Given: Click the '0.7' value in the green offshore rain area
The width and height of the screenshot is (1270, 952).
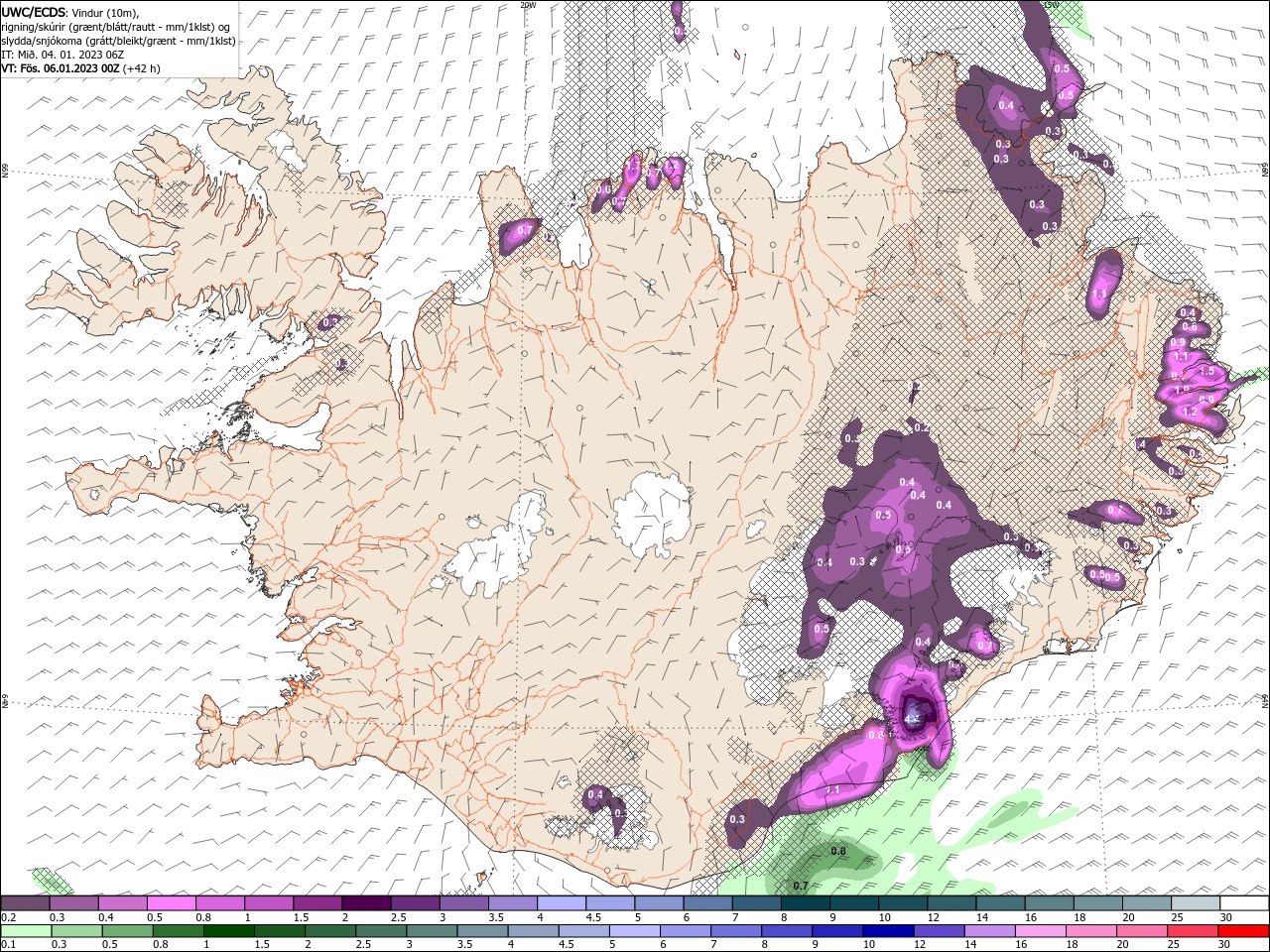Looking at the screenshot, I should [x=801, y=886].
